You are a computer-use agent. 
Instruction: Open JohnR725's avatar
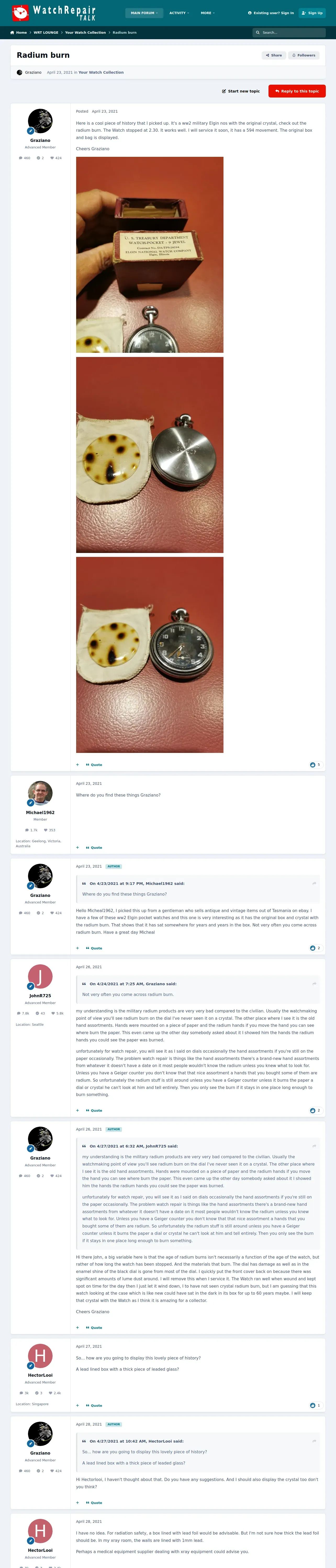(x=40, y=976)
